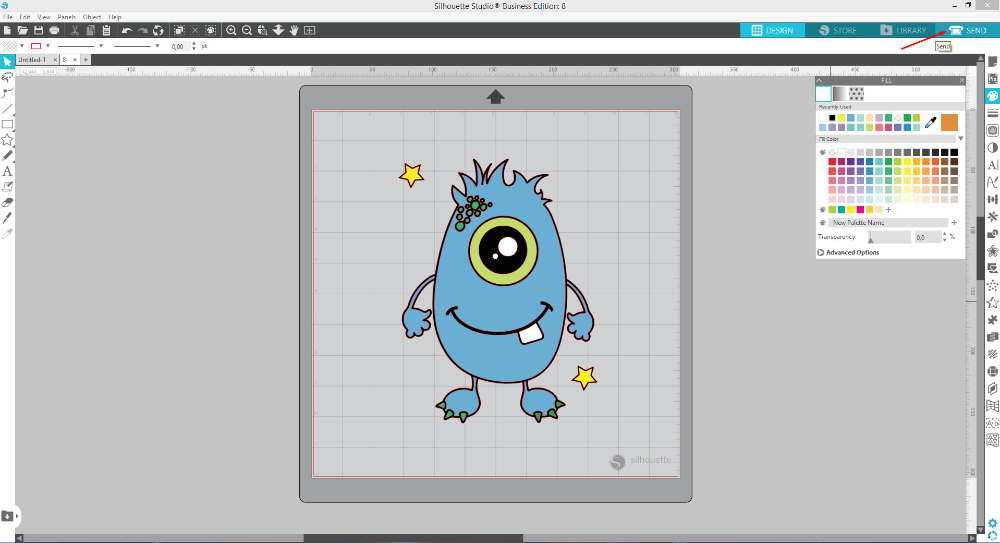Add new palette with plus button
Viewport: 1000px width, 543px height.
(954, 223)
